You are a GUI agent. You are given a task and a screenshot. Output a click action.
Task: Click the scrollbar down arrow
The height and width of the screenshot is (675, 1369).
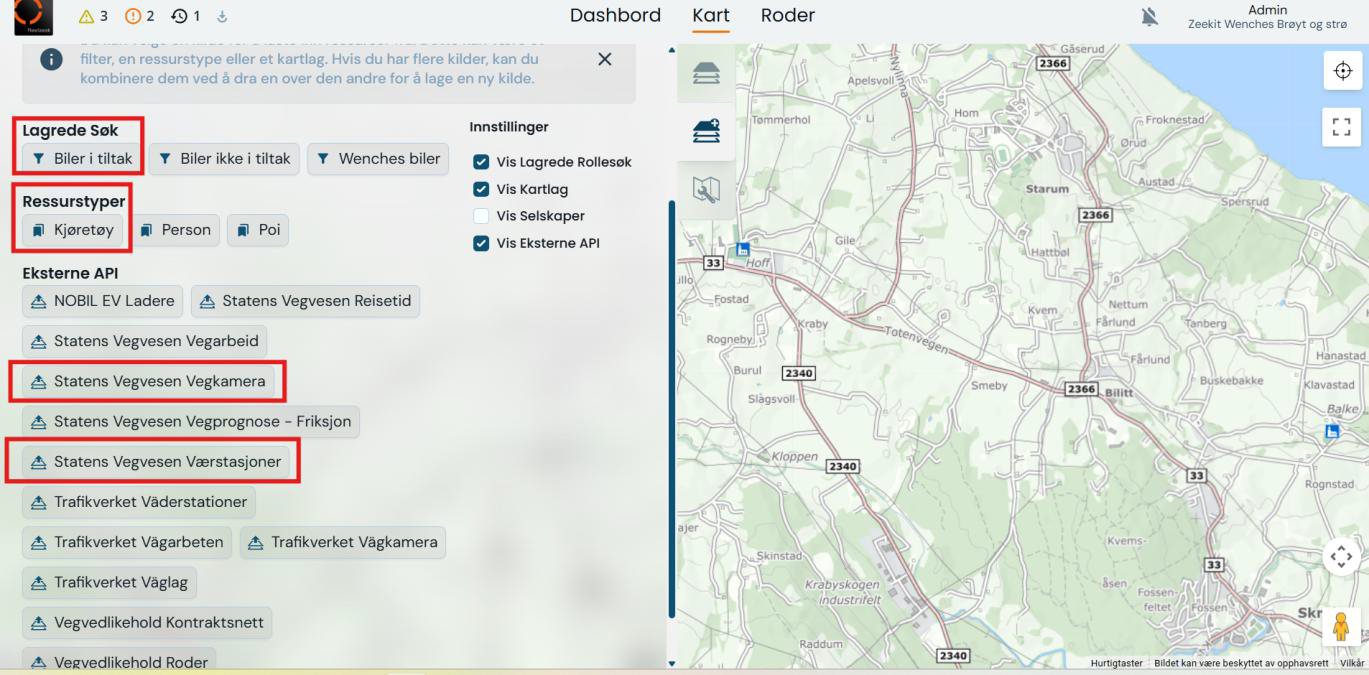point(672,663)
